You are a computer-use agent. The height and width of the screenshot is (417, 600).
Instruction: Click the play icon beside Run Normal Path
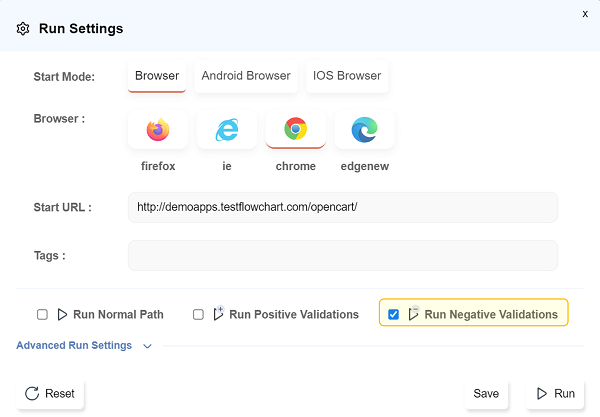(62, 314)
